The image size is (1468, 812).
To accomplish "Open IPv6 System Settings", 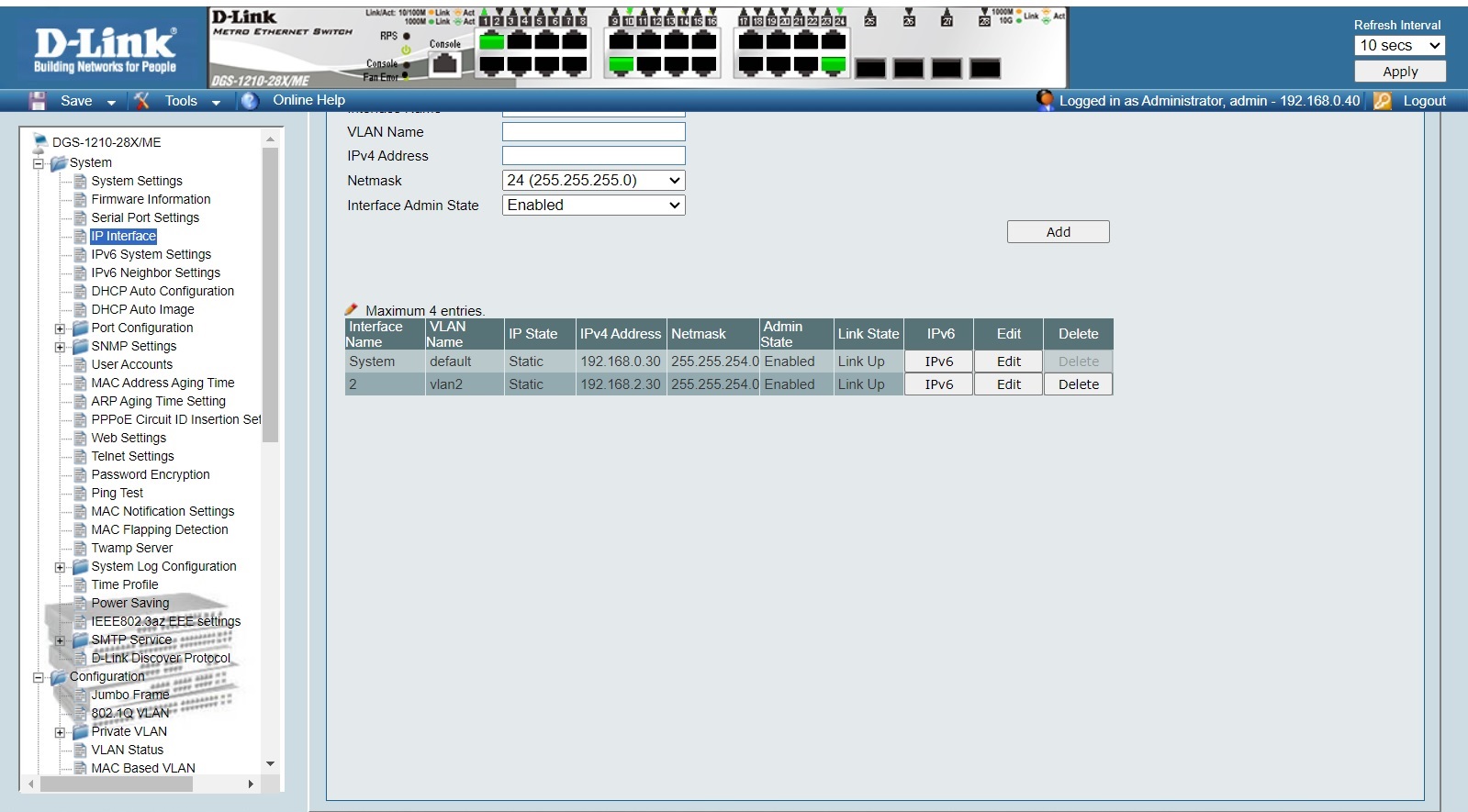I will [x=151, y=254].
